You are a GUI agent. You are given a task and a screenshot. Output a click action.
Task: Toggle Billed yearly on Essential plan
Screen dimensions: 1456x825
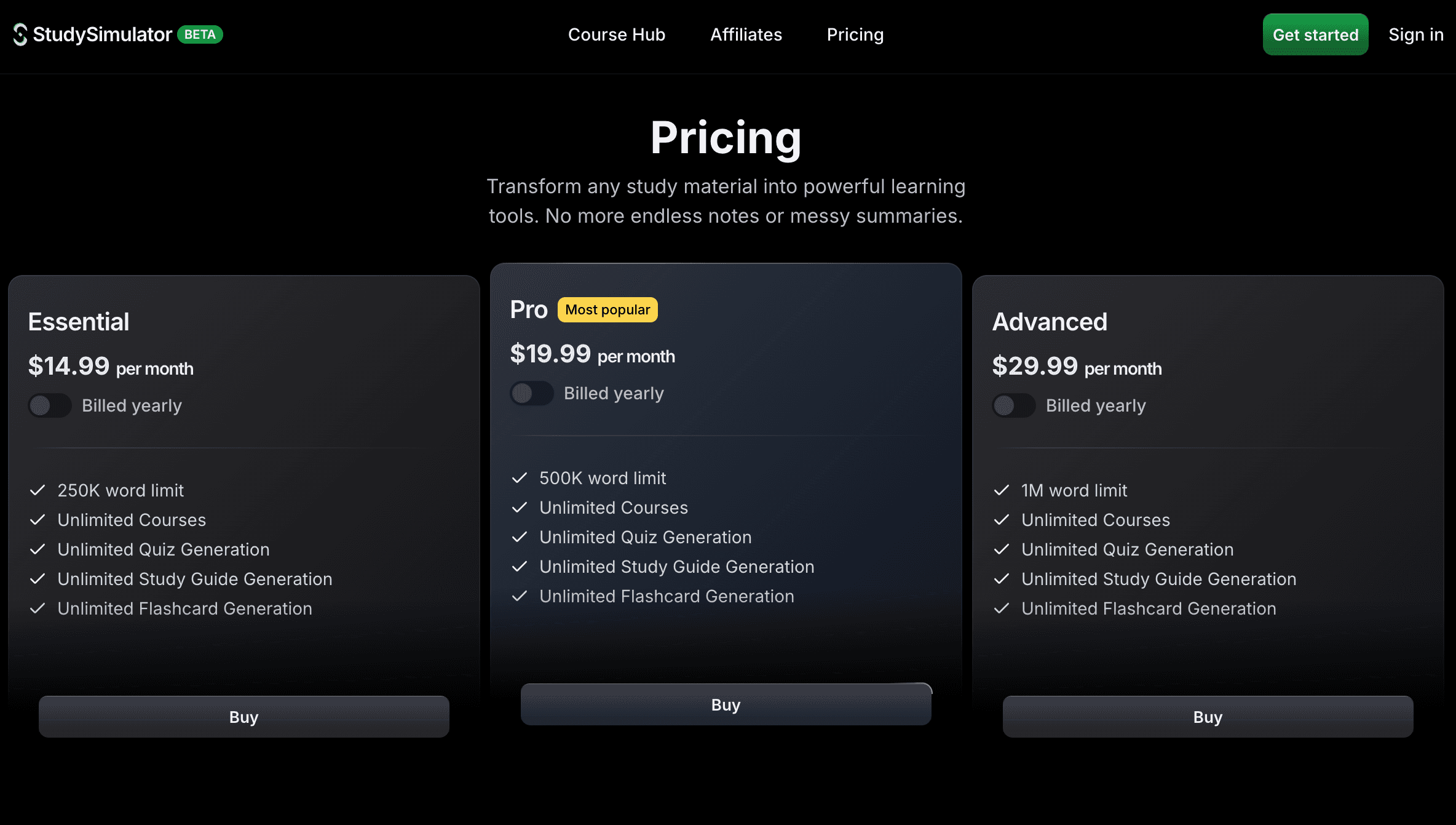click(50, 405)
